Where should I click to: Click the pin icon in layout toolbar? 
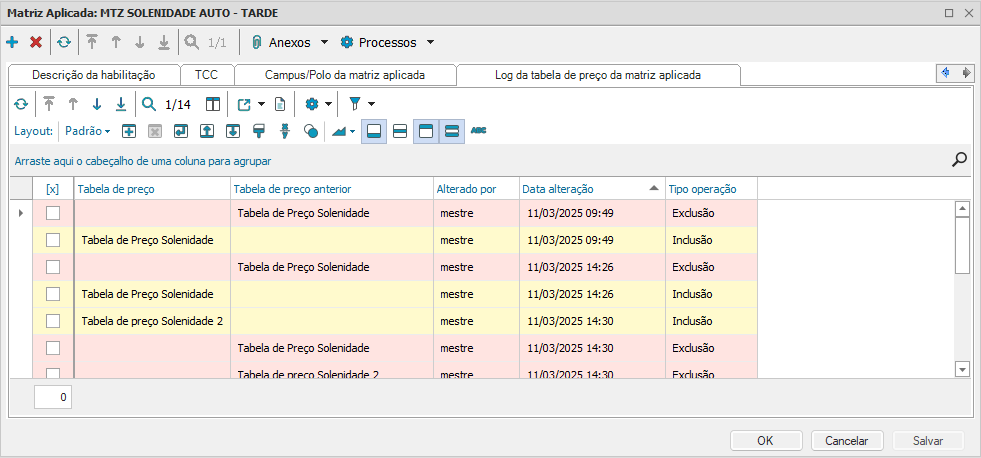tap(285, 131)
